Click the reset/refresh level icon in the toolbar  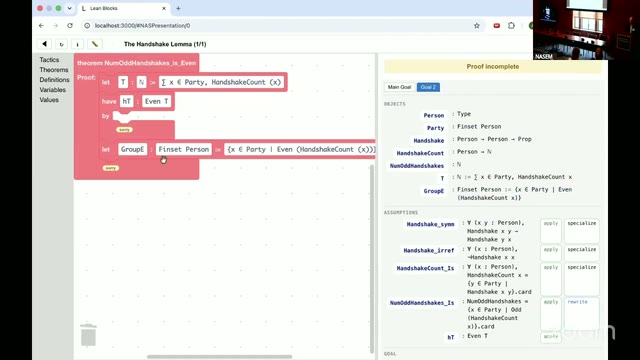click(x=61, y=44)
